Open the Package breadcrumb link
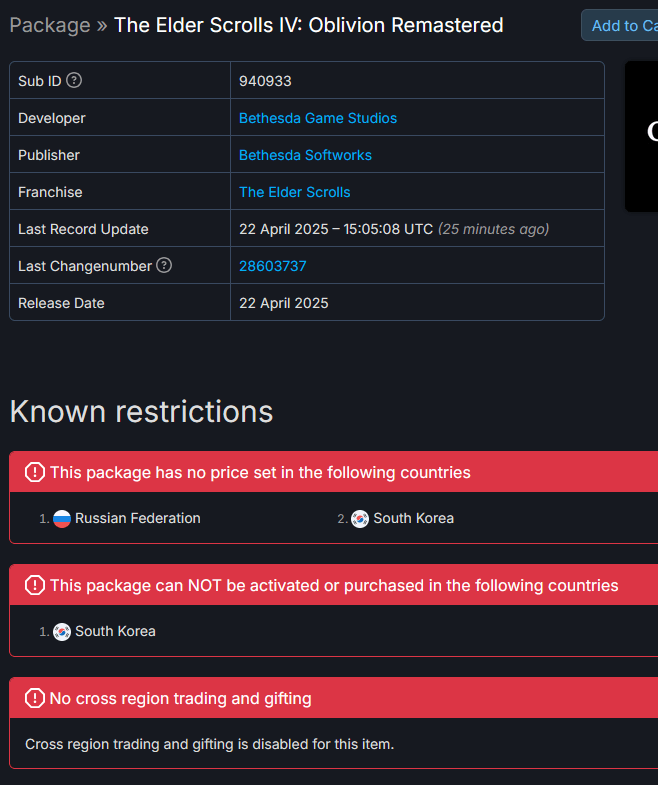The height and width of the screenshot is (785, 658). coord(50,25)
